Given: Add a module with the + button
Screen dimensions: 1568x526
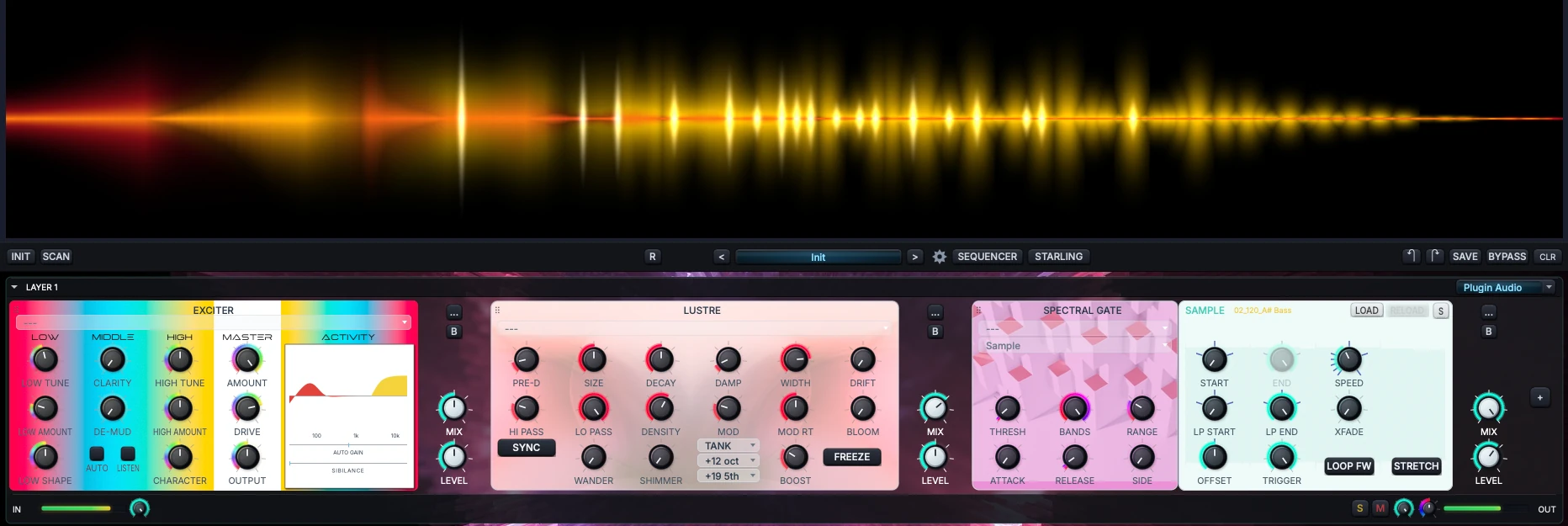Looking at the screenshot, I should [x=1540, y=397].
